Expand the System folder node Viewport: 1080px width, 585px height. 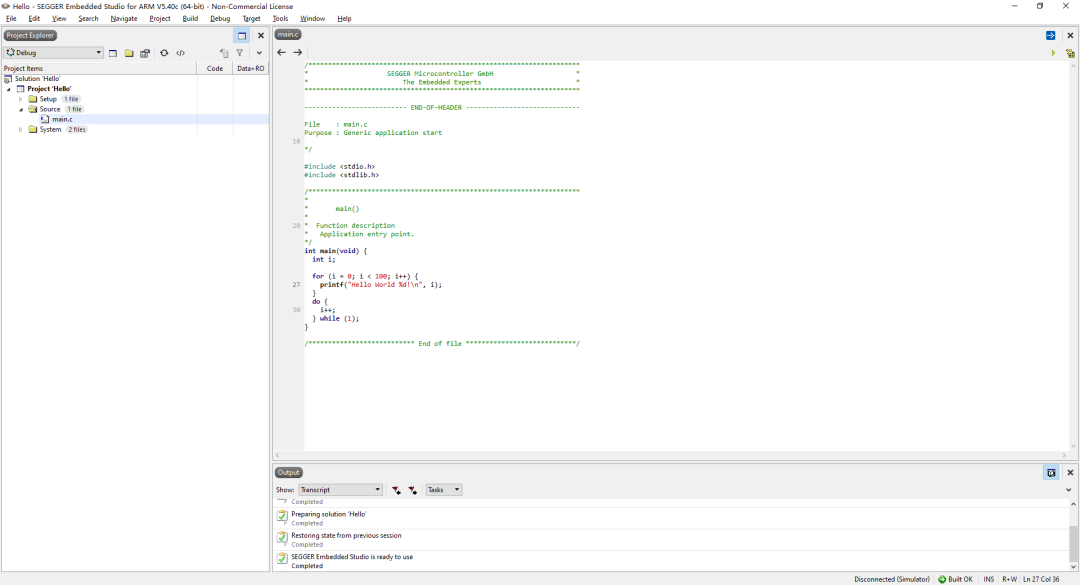pyautogui.click(x=21, y=130)
